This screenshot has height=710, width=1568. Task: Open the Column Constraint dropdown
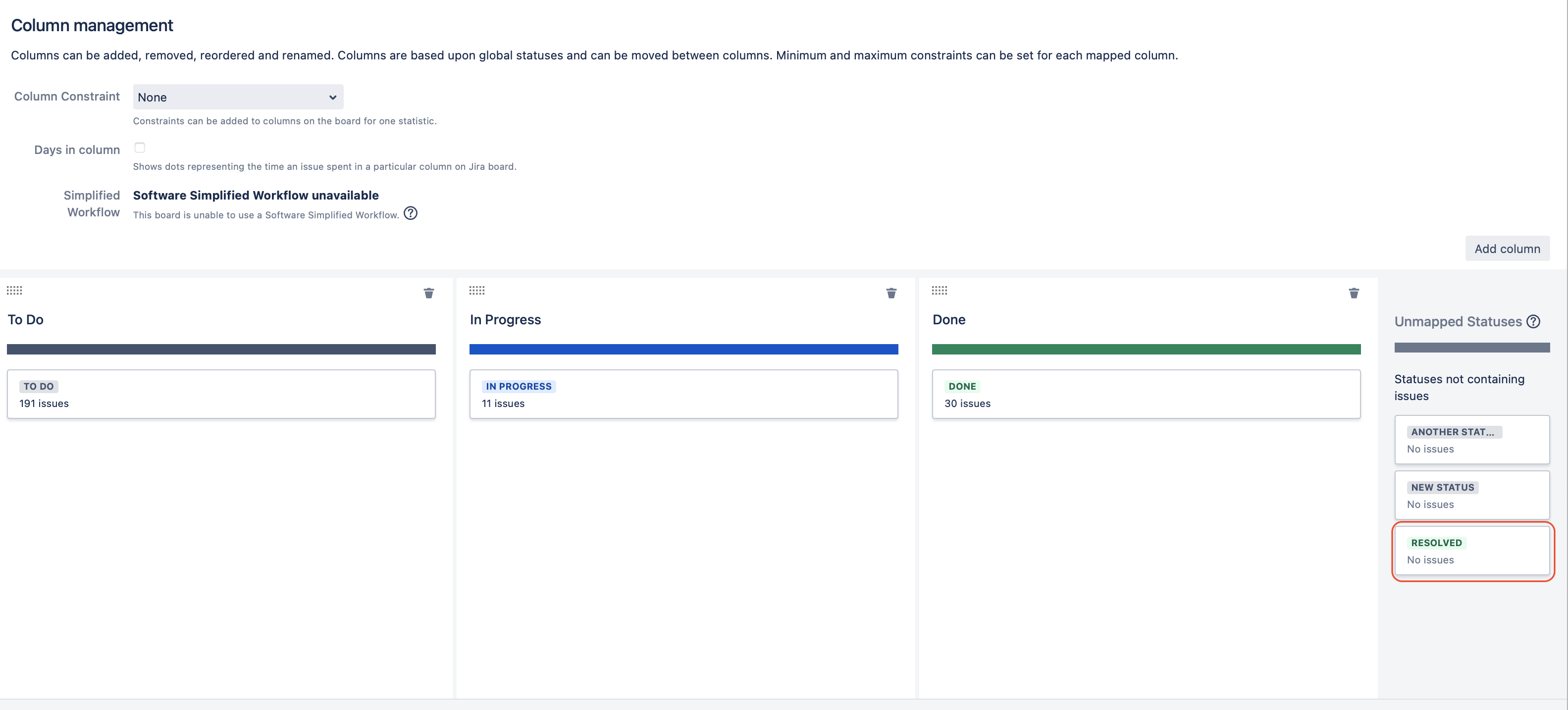tap(238, 98)
